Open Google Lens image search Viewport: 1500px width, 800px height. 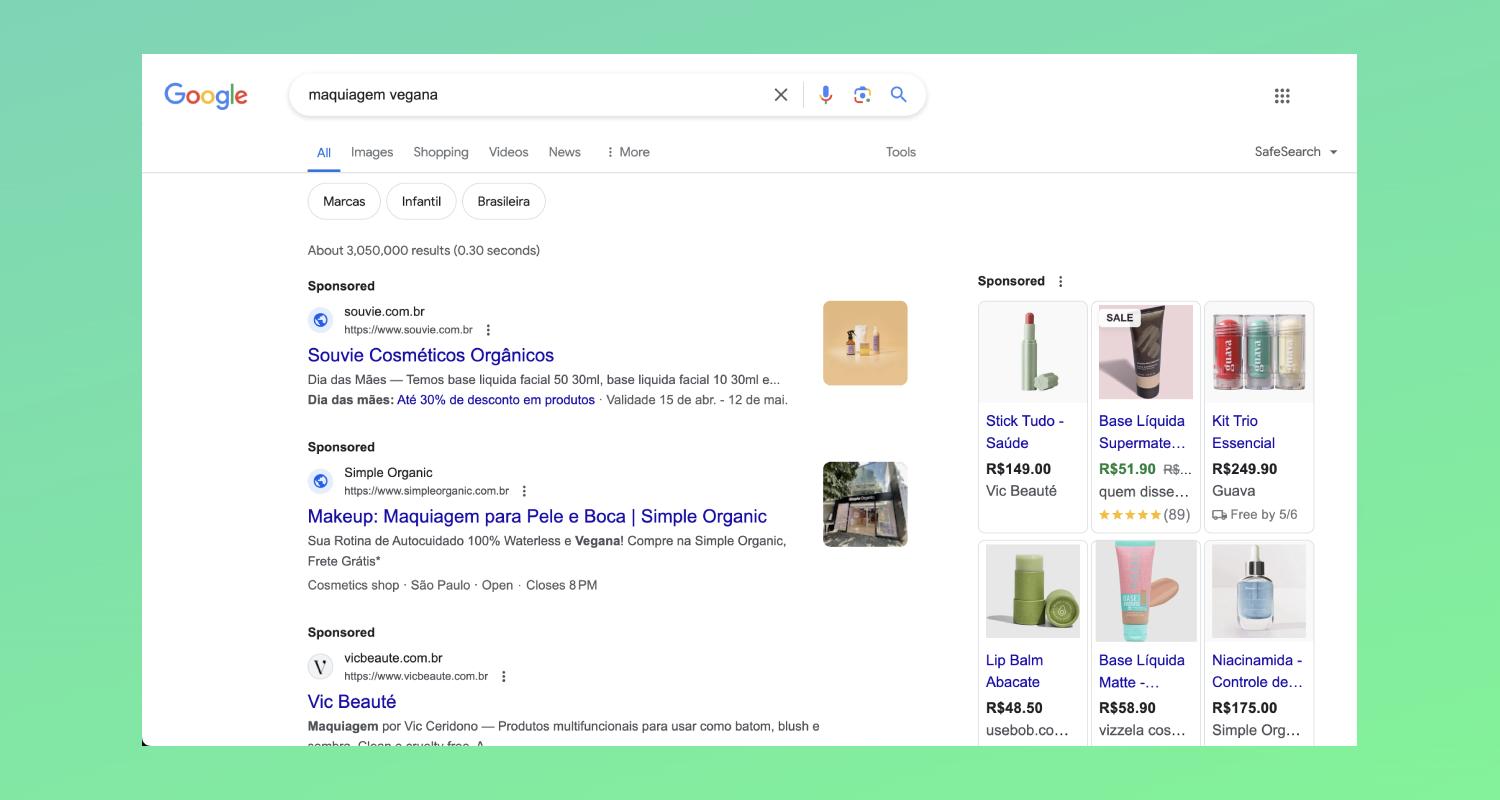(x=862, y=95)
